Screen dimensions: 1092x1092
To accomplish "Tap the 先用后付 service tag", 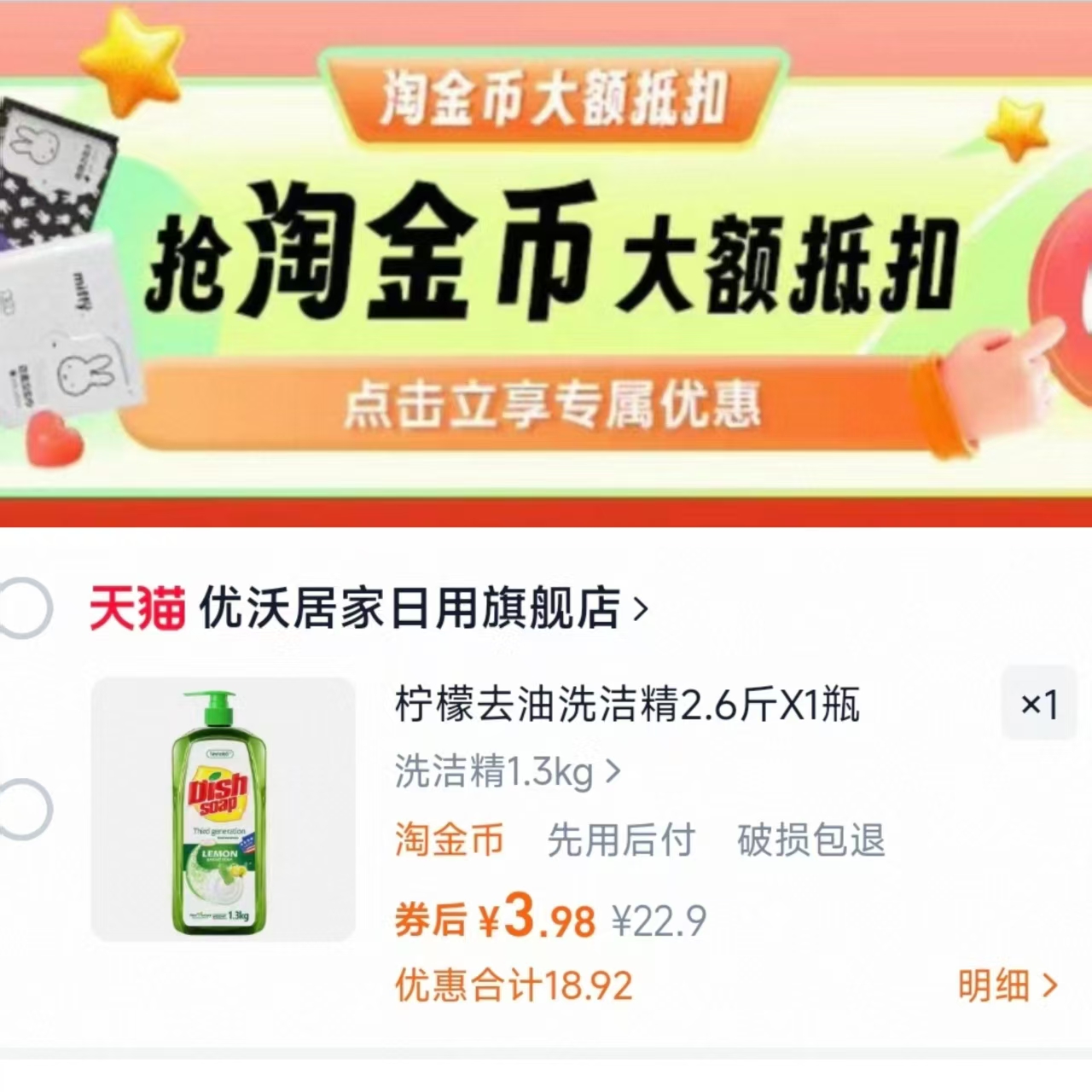I will pos(622,840).
